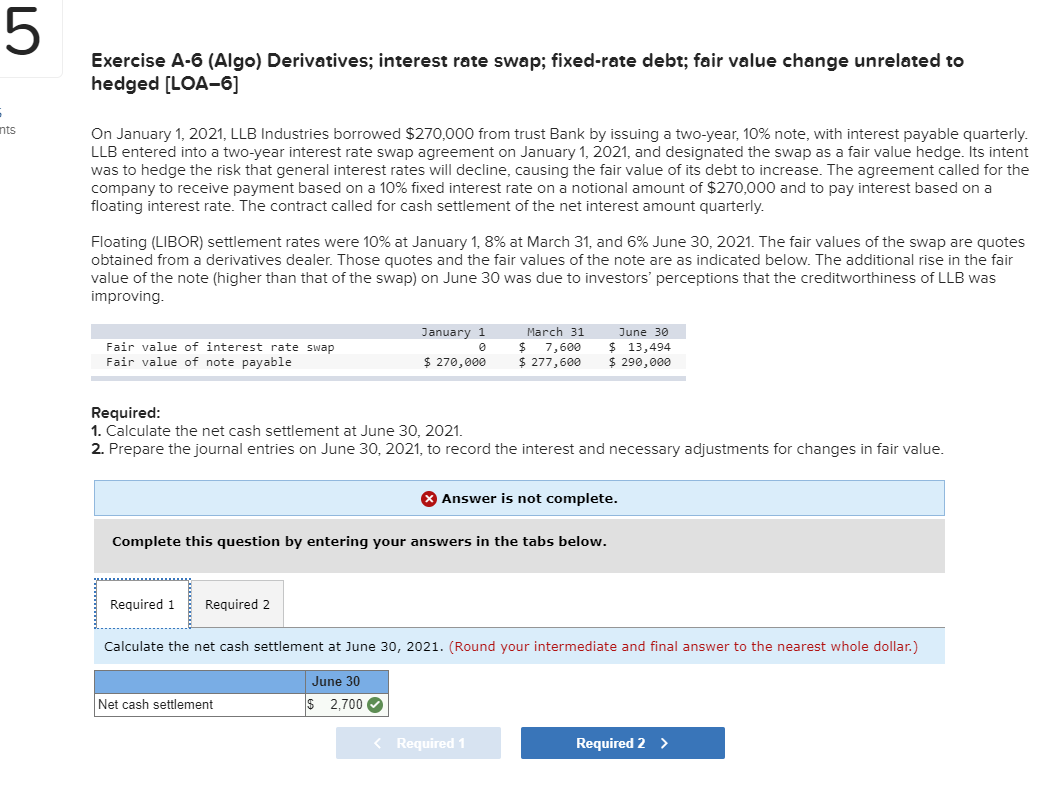
Task: Click the Required 2 navigation button
Action: (622, 742)
